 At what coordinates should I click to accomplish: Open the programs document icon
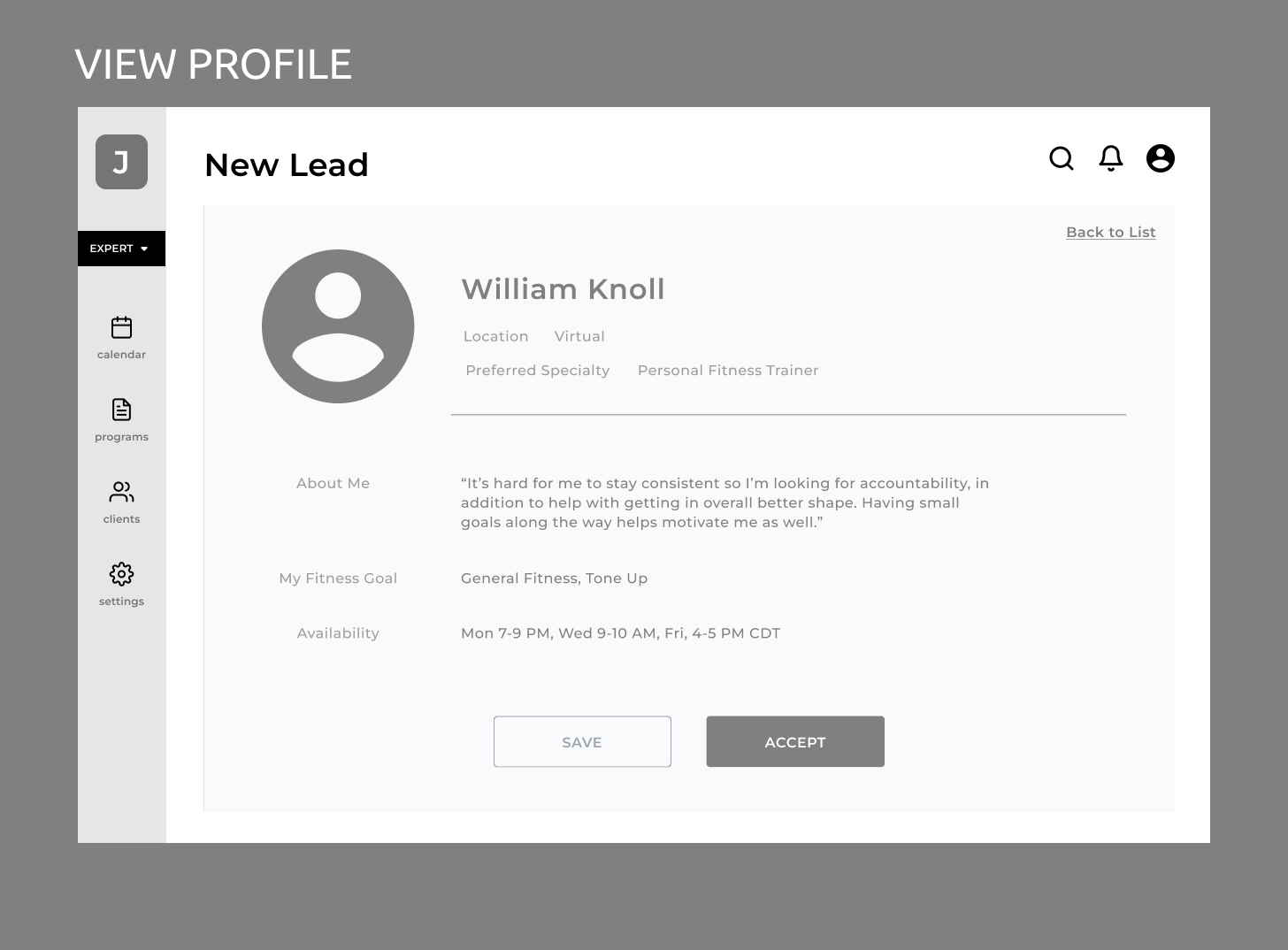(x=121, y=410)
